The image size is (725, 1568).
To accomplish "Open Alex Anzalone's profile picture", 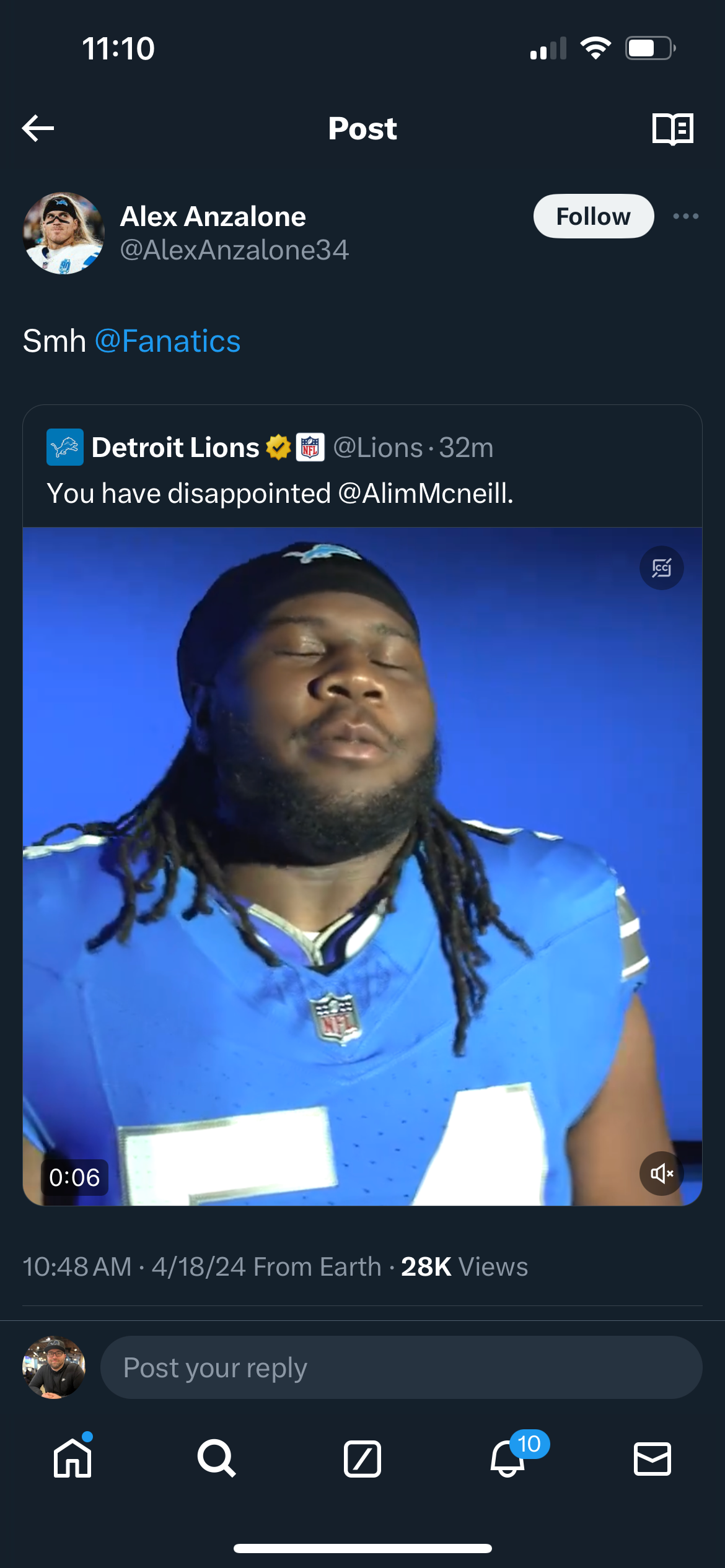I will click(x=63, y=233).
